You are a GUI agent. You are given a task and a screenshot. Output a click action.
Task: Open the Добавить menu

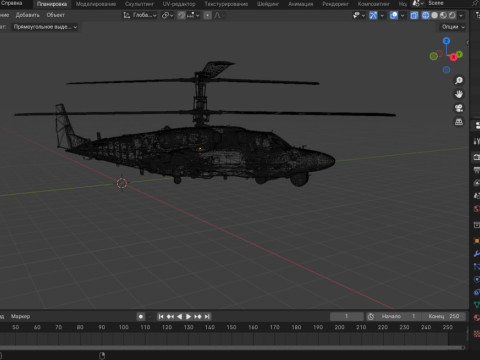point(28,15)
